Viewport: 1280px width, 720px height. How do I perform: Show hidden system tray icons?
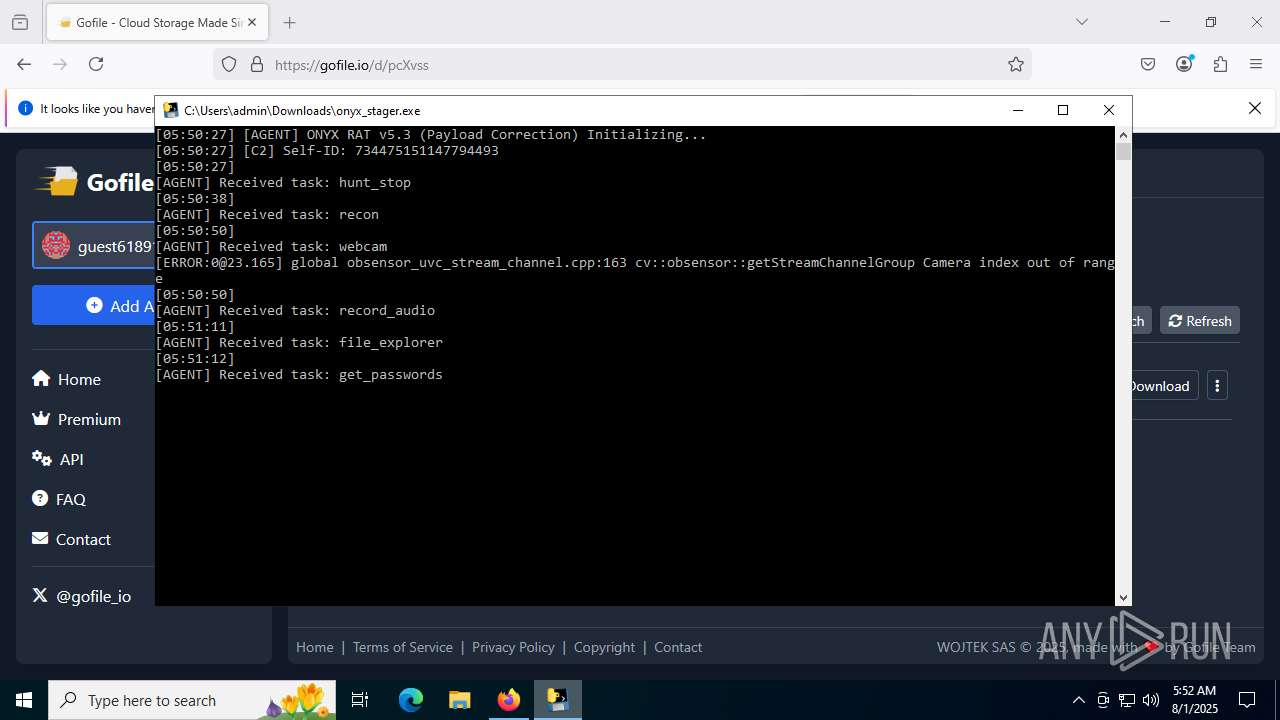click(x=1078, y=700)
